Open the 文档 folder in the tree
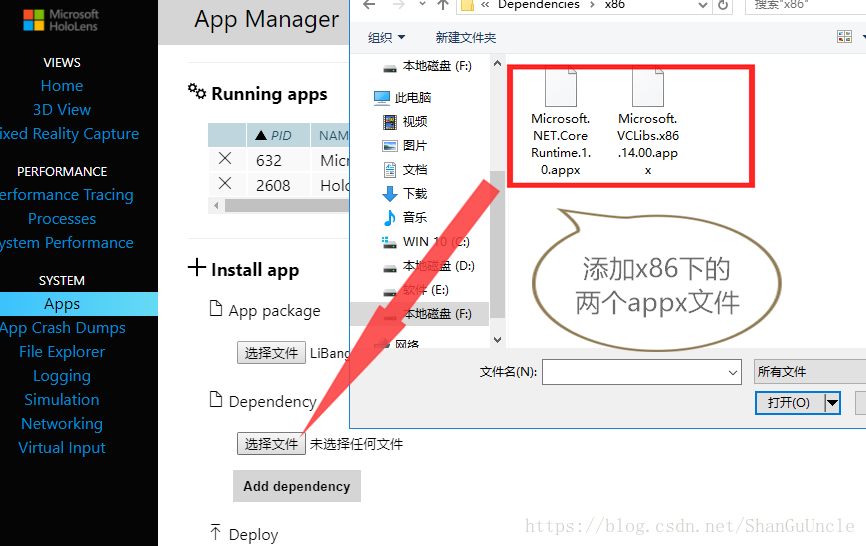Screen dimensions: 866x546 (405, 169)
